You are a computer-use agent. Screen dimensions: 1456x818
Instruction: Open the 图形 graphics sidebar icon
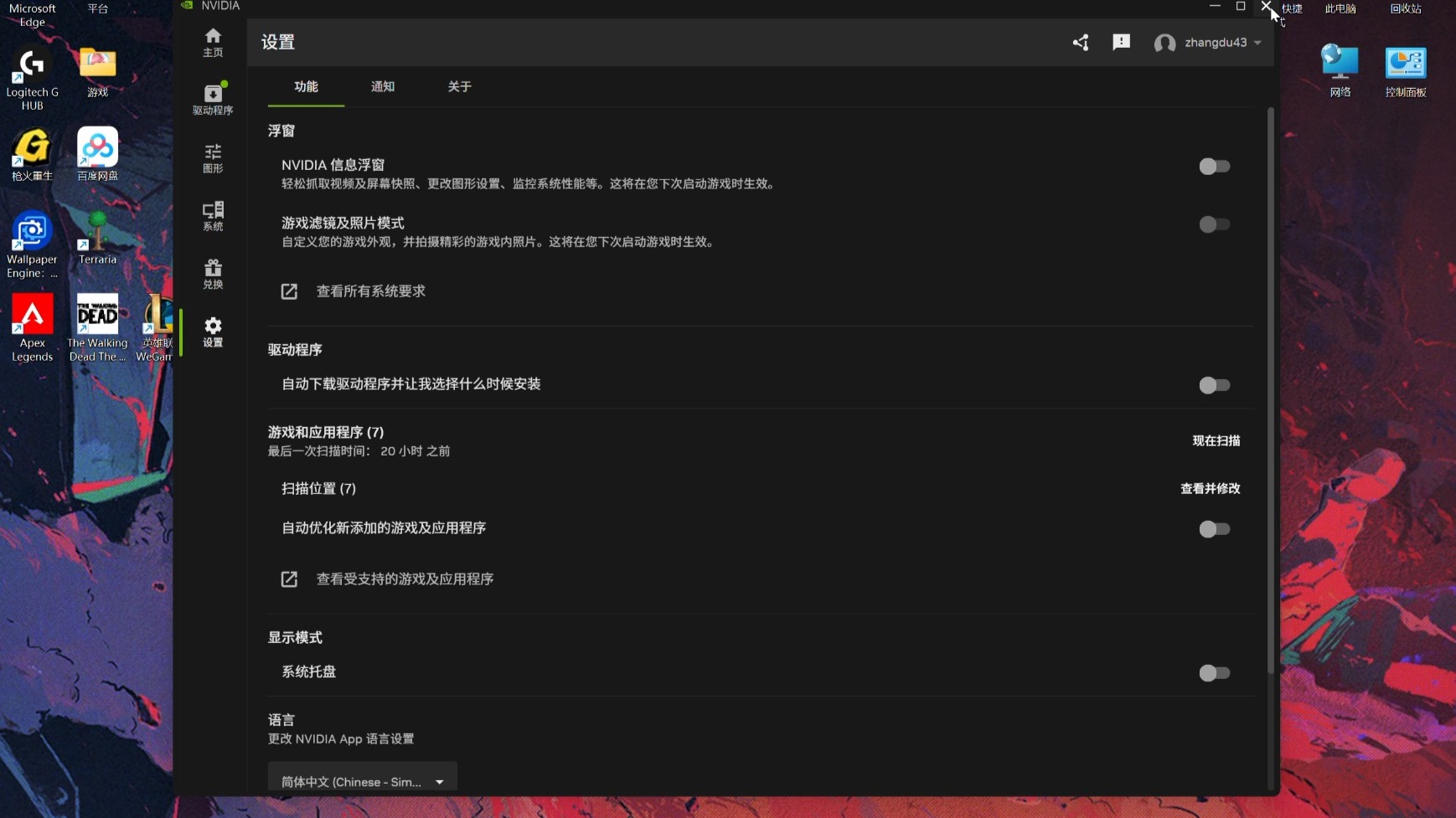(x=213, y=158)
